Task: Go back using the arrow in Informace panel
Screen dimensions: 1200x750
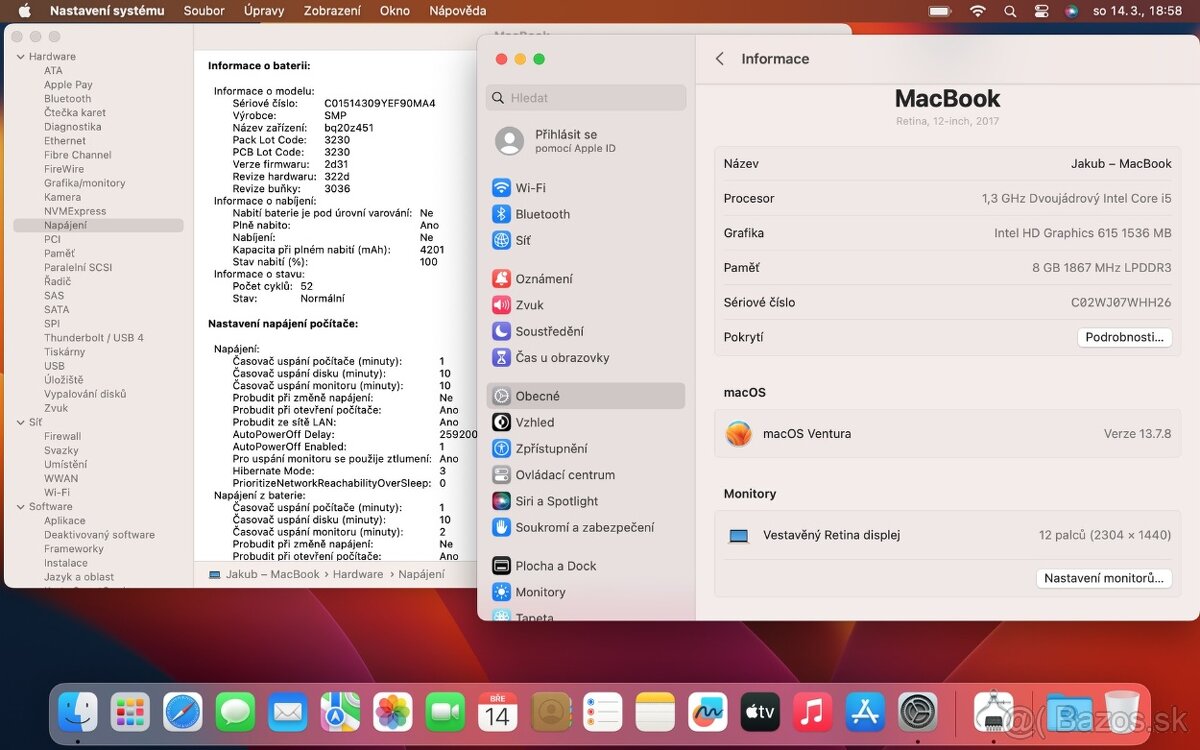Action: (719, 59)
